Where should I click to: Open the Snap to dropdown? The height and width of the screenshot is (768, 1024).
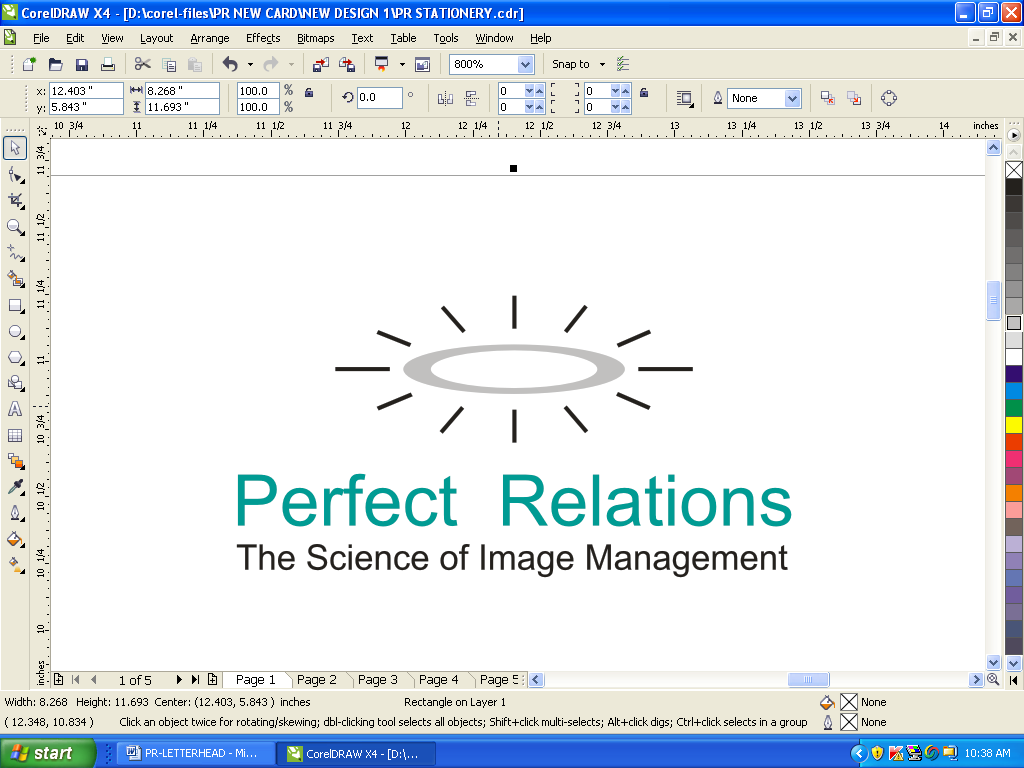pyautogui.click(x=602, y=64)
